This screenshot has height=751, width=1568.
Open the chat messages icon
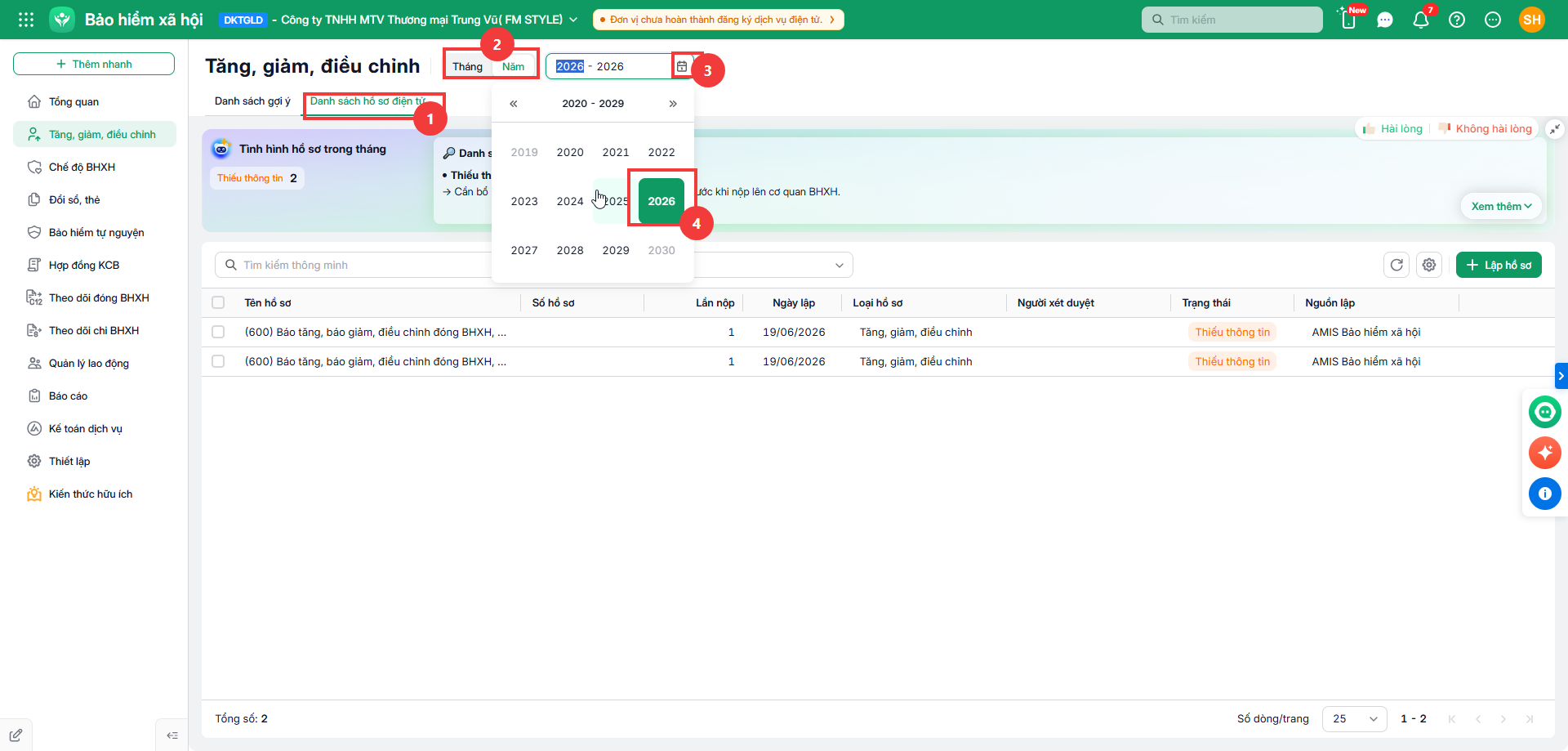tap(1385, 20)
